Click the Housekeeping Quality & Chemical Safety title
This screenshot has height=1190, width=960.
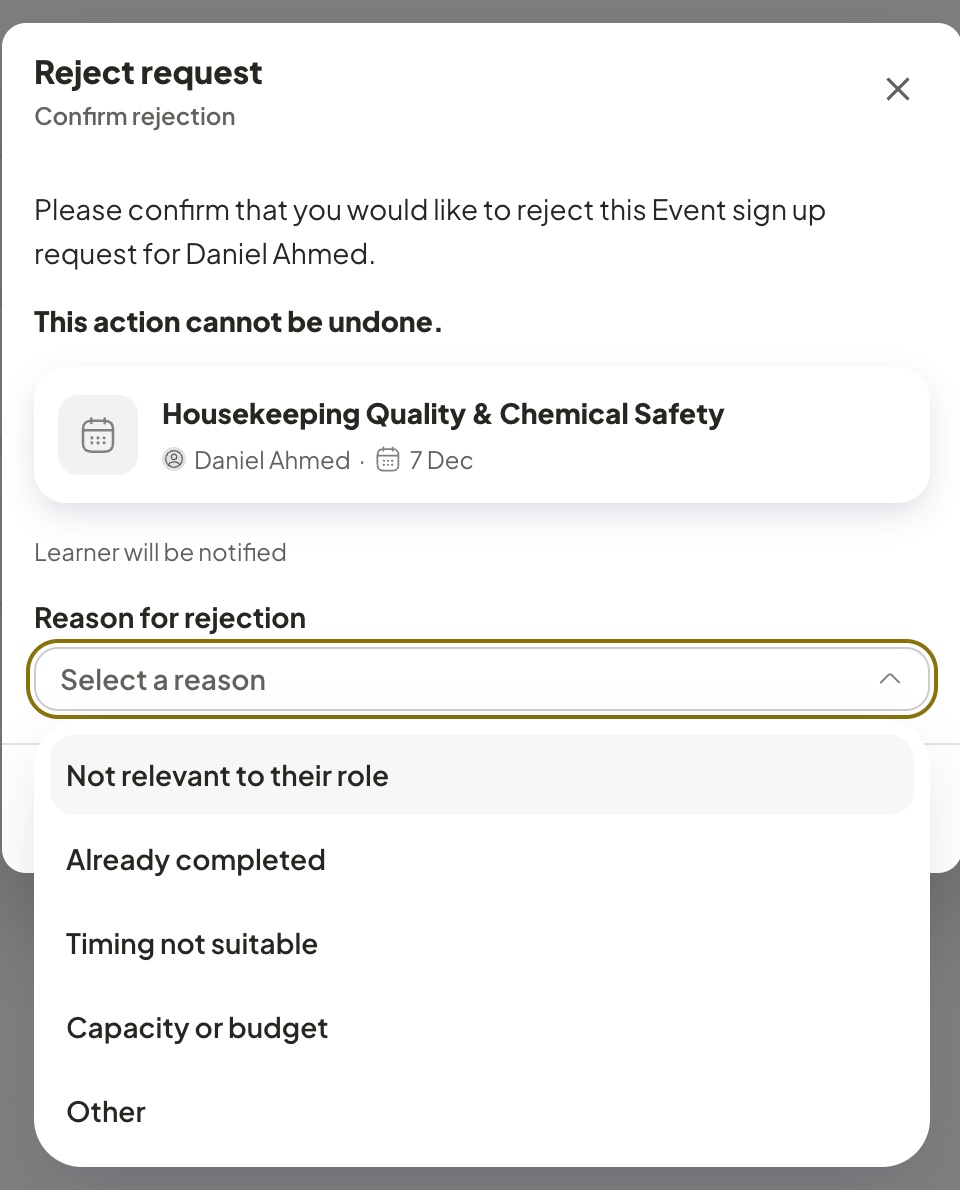pos(443,414)
